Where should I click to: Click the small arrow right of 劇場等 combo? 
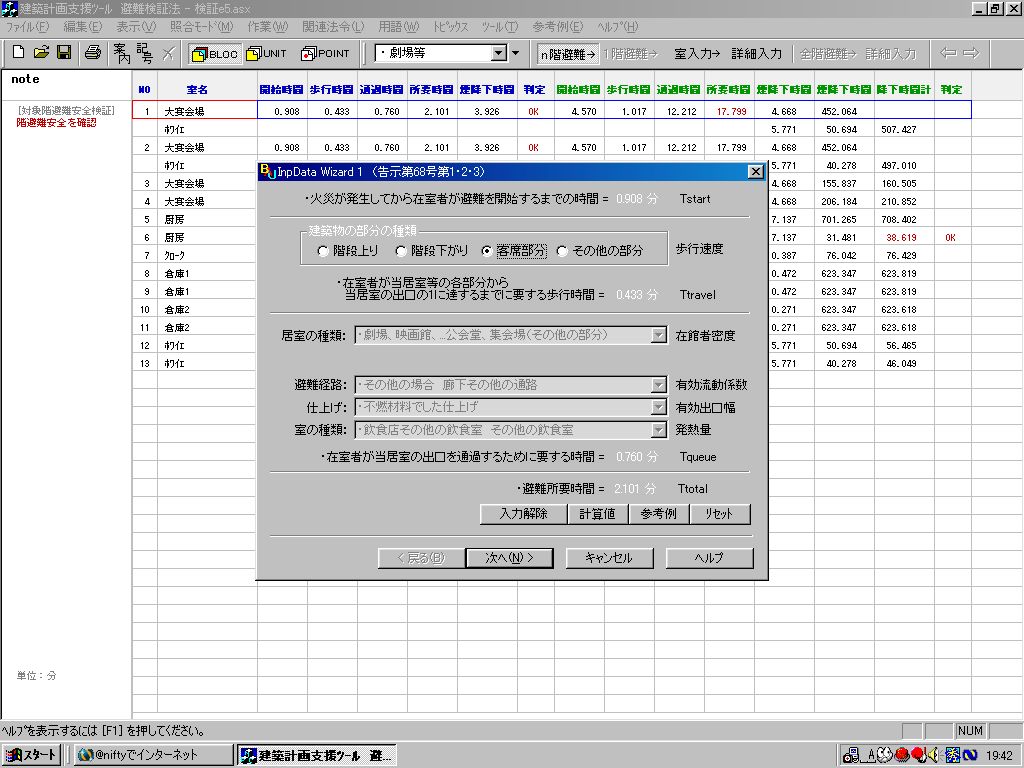point(515,53)
